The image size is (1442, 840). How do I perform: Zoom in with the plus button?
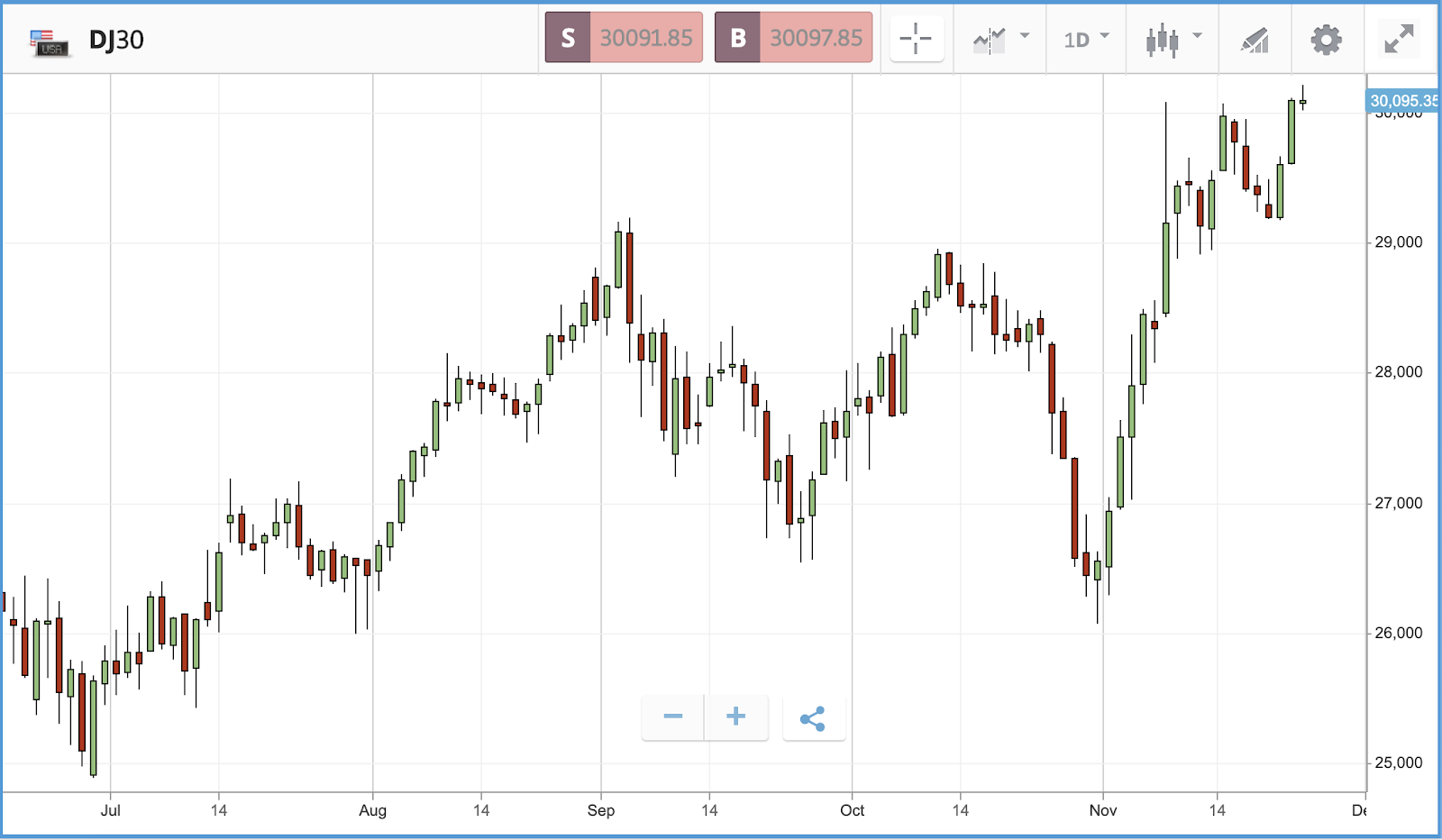pyautogui.click(x=736, y=717)
